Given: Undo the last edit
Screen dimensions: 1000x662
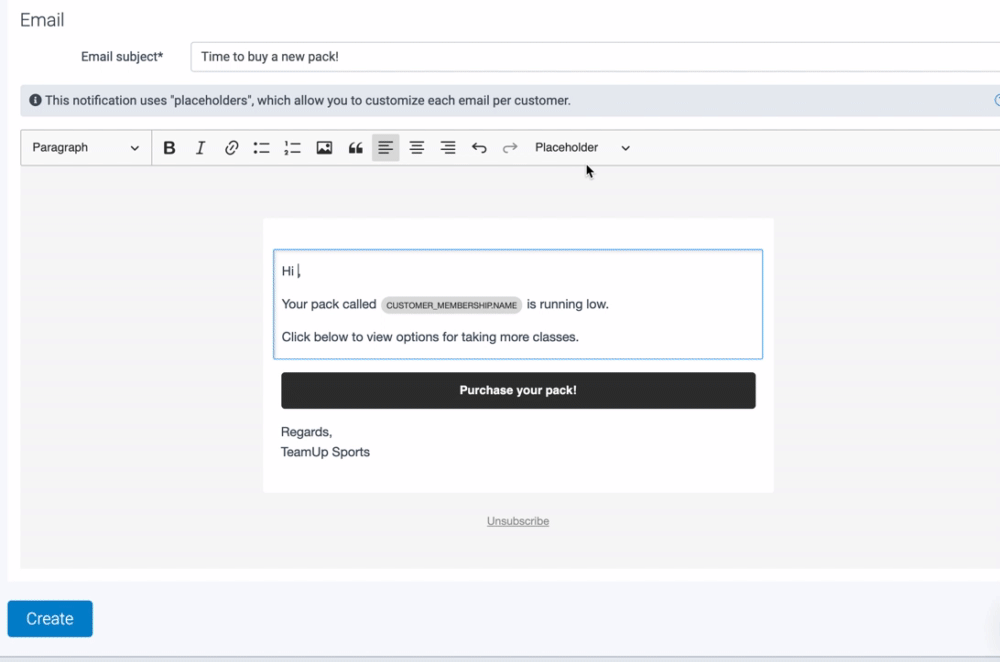Looking at the screenshot, I should tap(479, 148).
